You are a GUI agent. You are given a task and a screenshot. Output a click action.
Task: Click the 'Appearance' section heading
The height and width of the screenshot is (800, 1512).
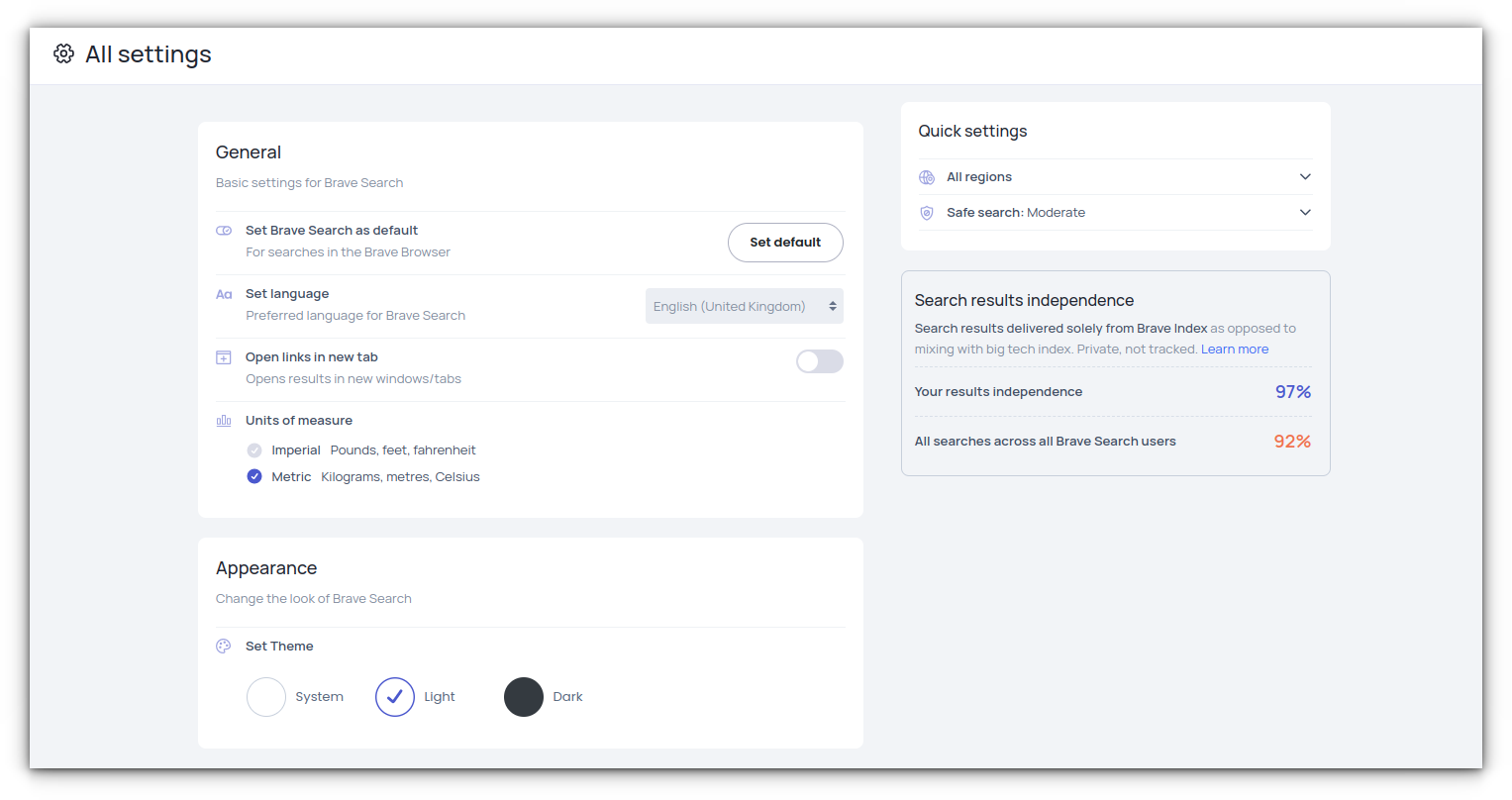[x=266, y=568]
